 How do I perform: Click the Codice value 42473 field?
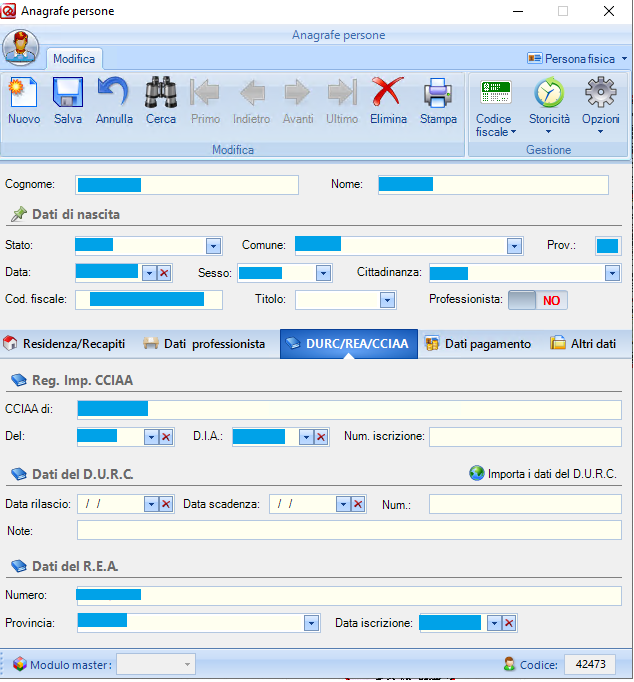(590, 664)
